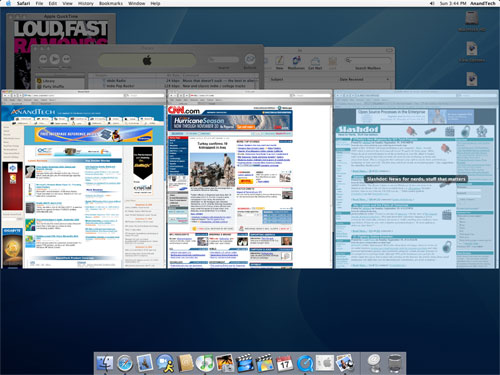500x375 pixels.
Task: Click next track in iTunes window
Action: [66, 59]
